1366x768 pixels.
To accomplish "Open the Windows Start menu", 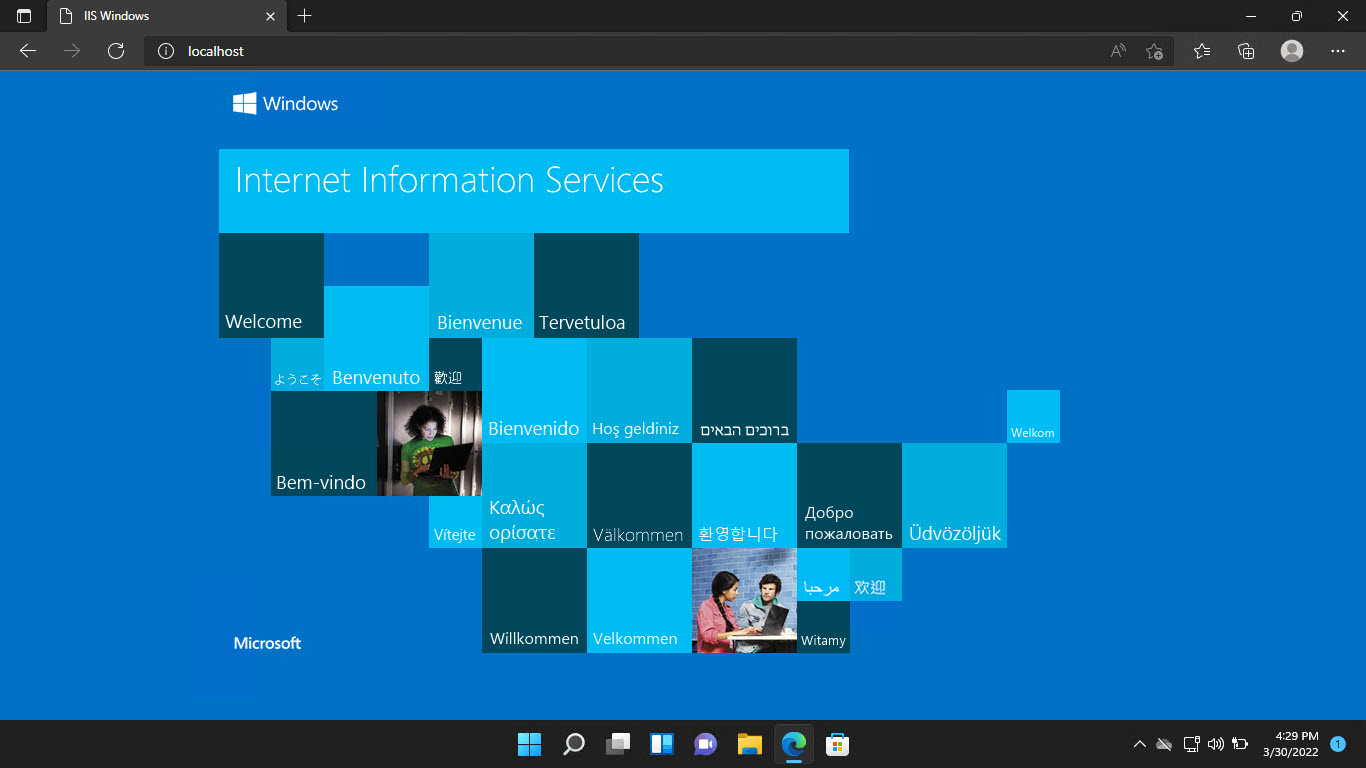I will [x=529, y=744].
